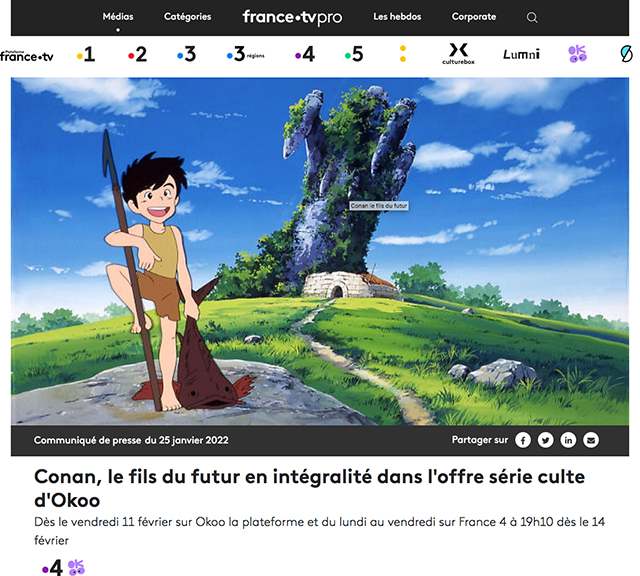Click the Conan hero image
Screen dimensions: 640x576
point(320,251)
